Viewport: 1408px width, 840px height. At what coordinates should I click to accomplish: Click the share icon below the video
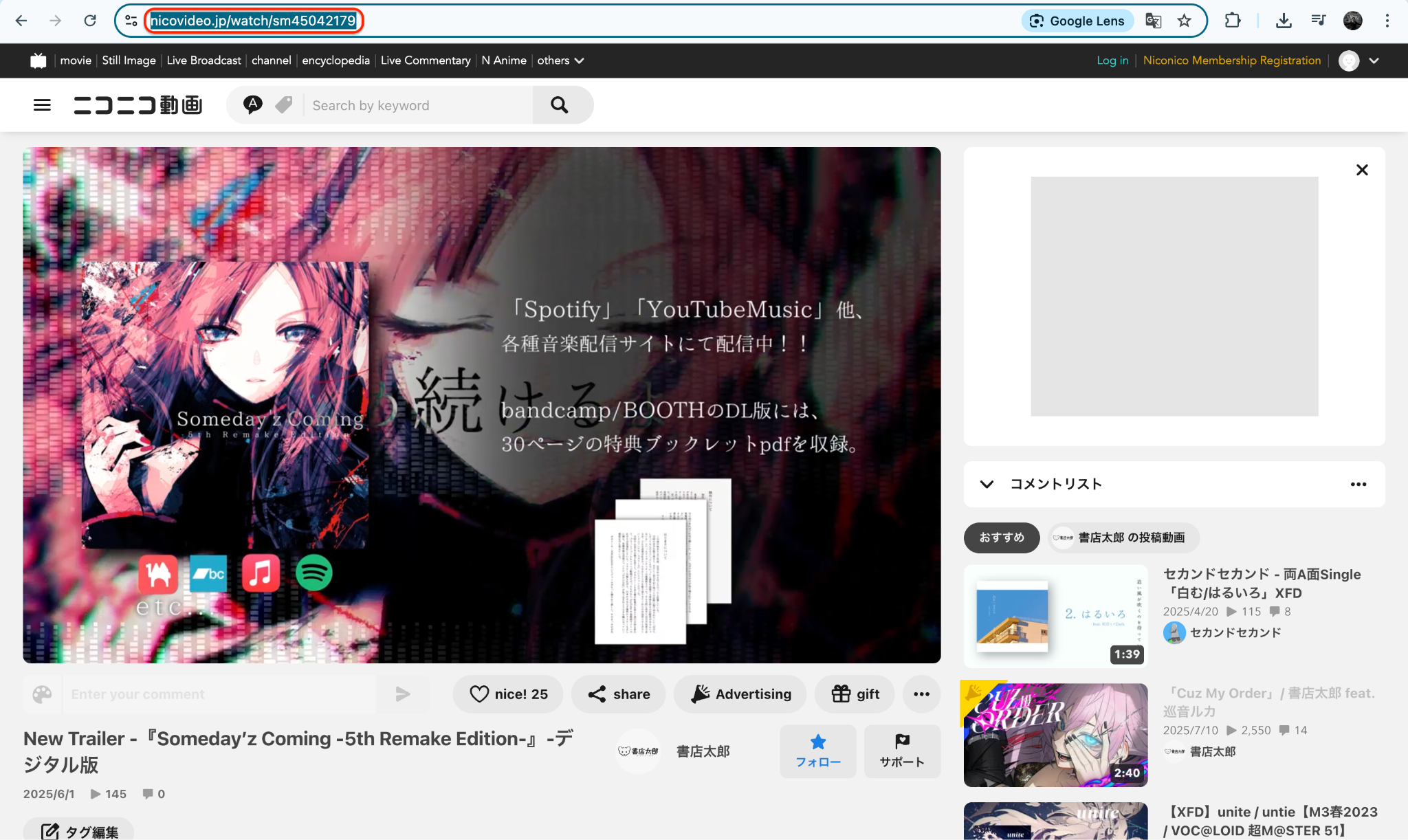(597, 694)
